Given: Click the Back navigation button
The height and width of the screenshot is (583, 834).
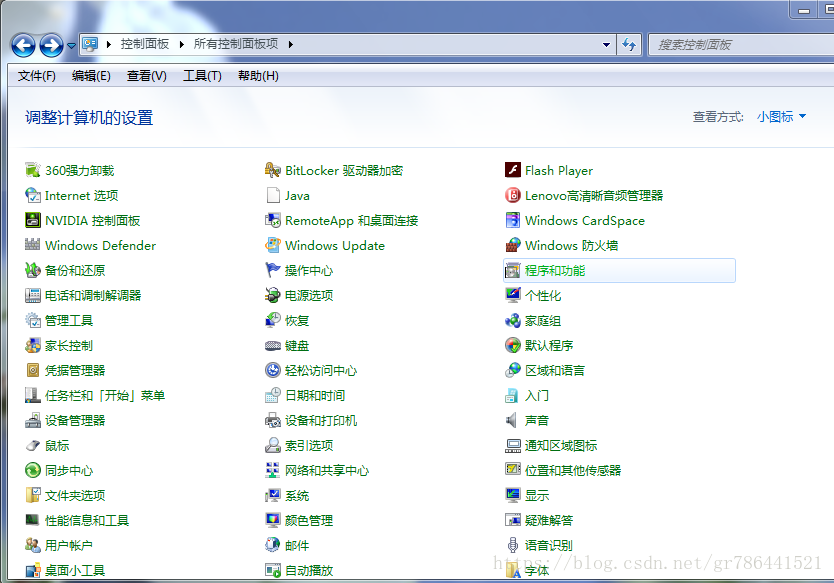Looking at the screenshot, I should click(23, 45).
